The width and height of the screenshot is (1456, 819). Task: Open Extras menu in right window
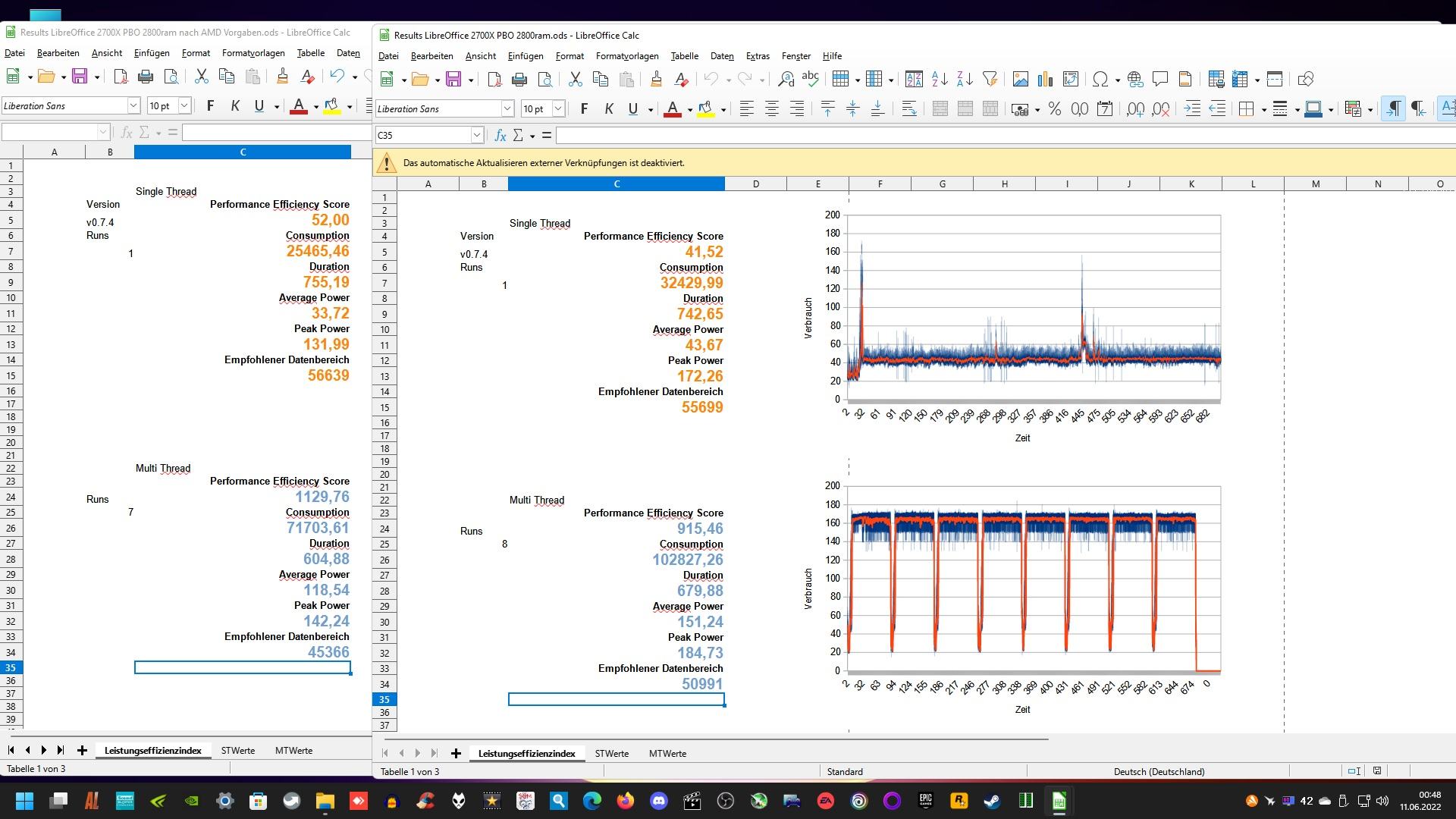(758, 55)
